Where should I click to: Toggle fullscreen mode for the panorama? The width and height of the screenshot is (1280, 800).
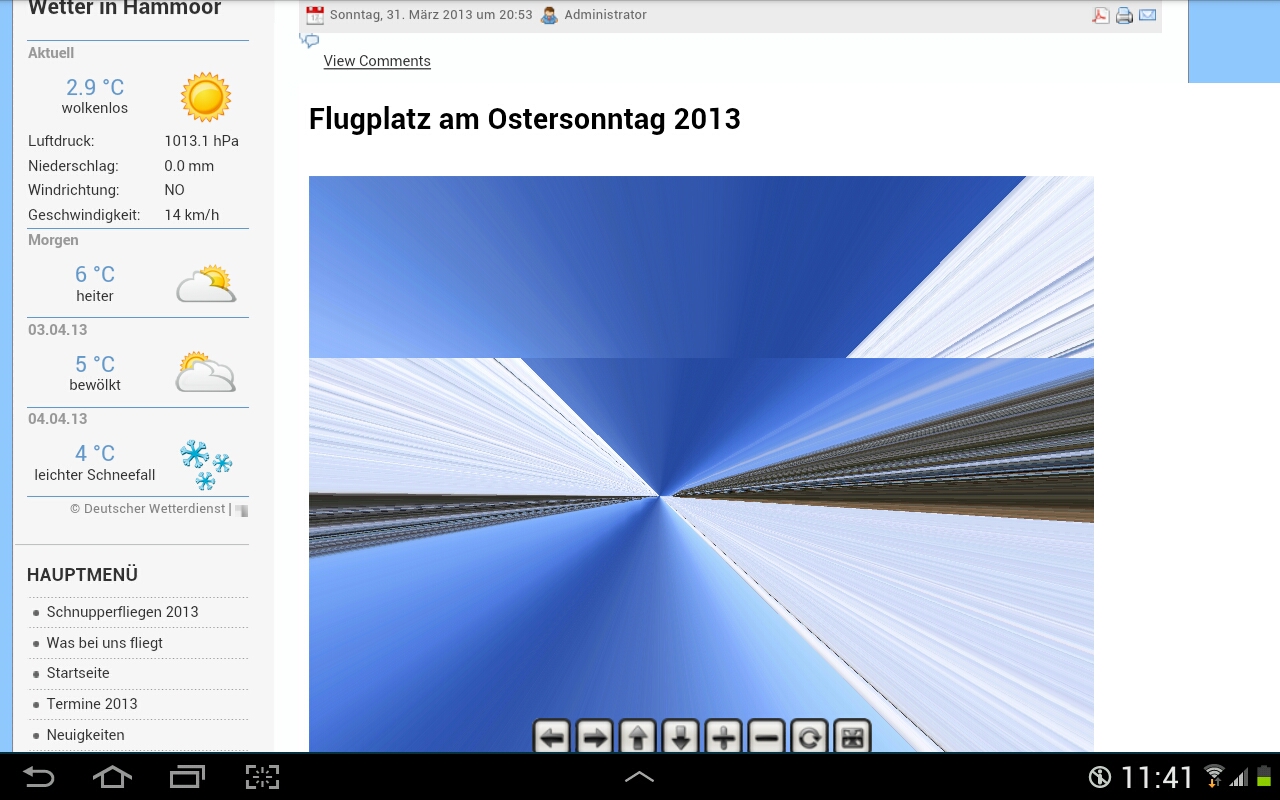point(852,737)
